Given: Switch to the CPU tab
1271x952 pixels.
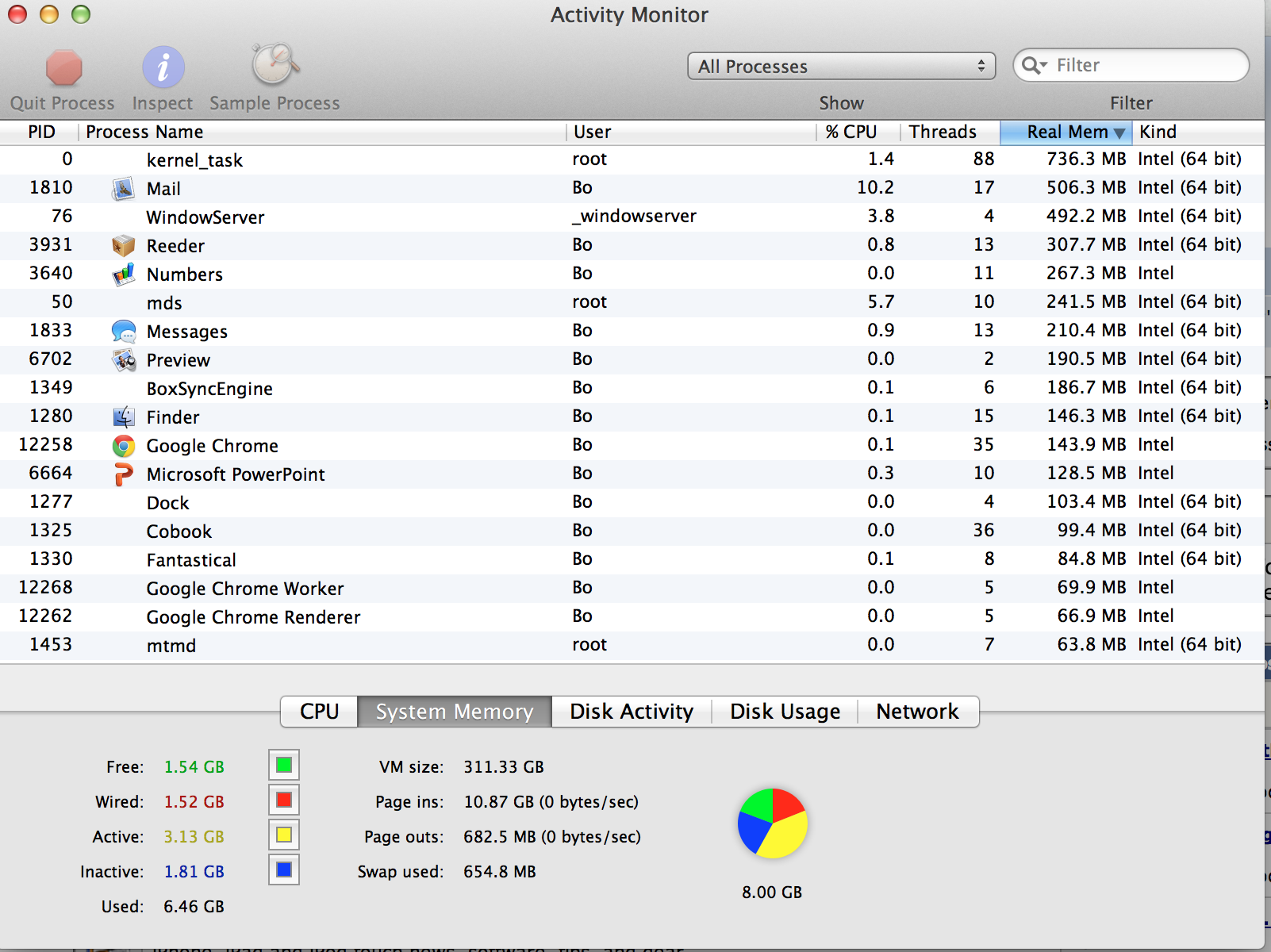Looking at the screenshot, I should point(319,712).
